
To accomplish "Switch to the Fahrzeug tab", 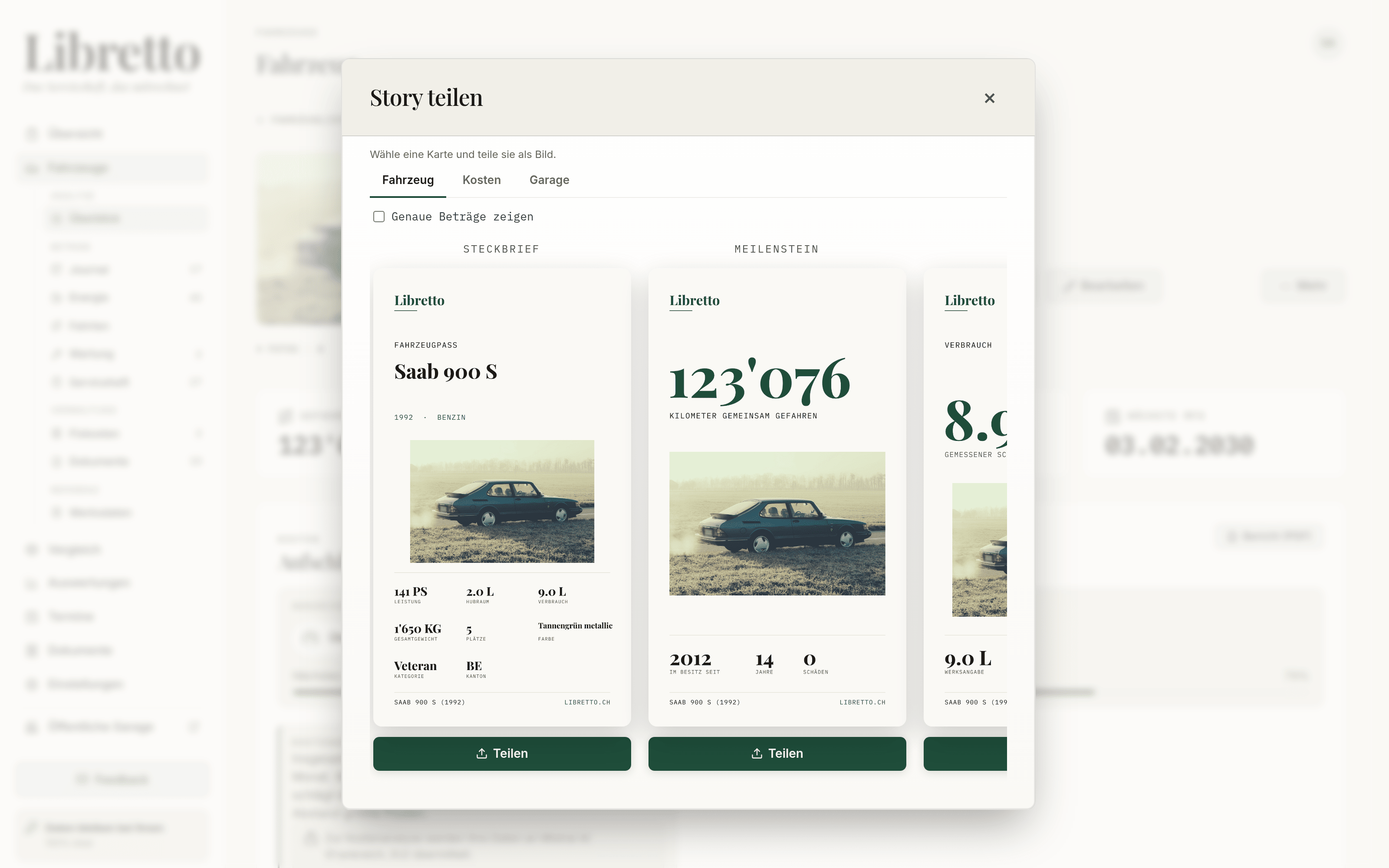I will (x=408, y=180).
